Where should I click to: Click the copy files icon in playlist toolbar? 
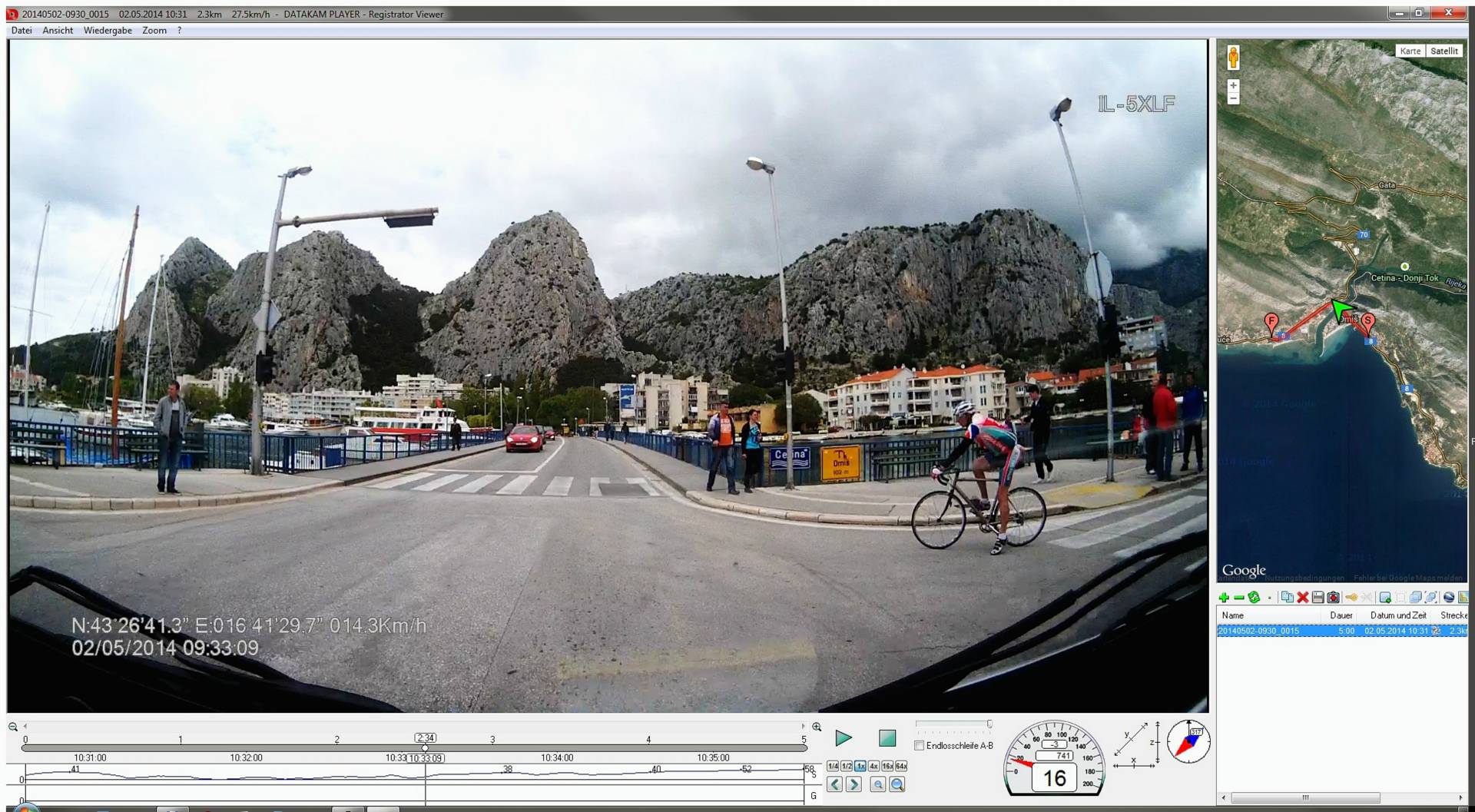pos(1287,598)
